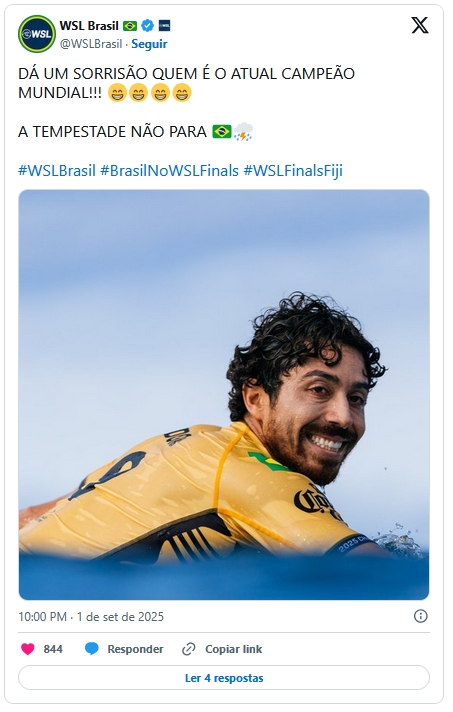Open the info circle icon
This screenshot has height=712, width=453.
click(x=420, y=616)
